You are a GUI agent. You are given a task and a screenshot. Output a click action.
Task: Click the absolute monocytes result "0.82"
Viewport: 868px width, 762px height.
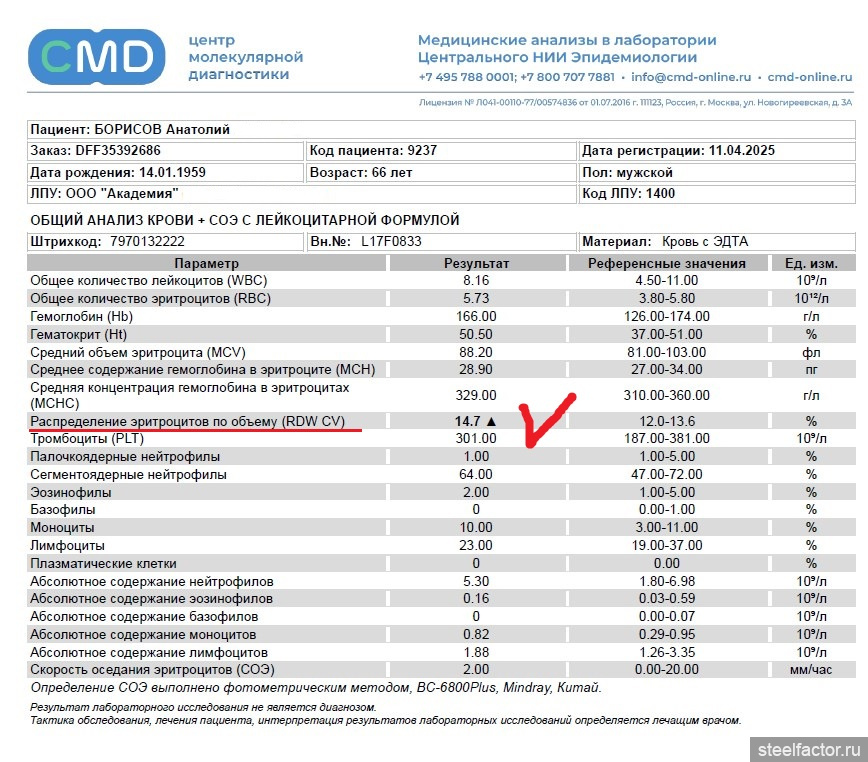pos(477,635)
